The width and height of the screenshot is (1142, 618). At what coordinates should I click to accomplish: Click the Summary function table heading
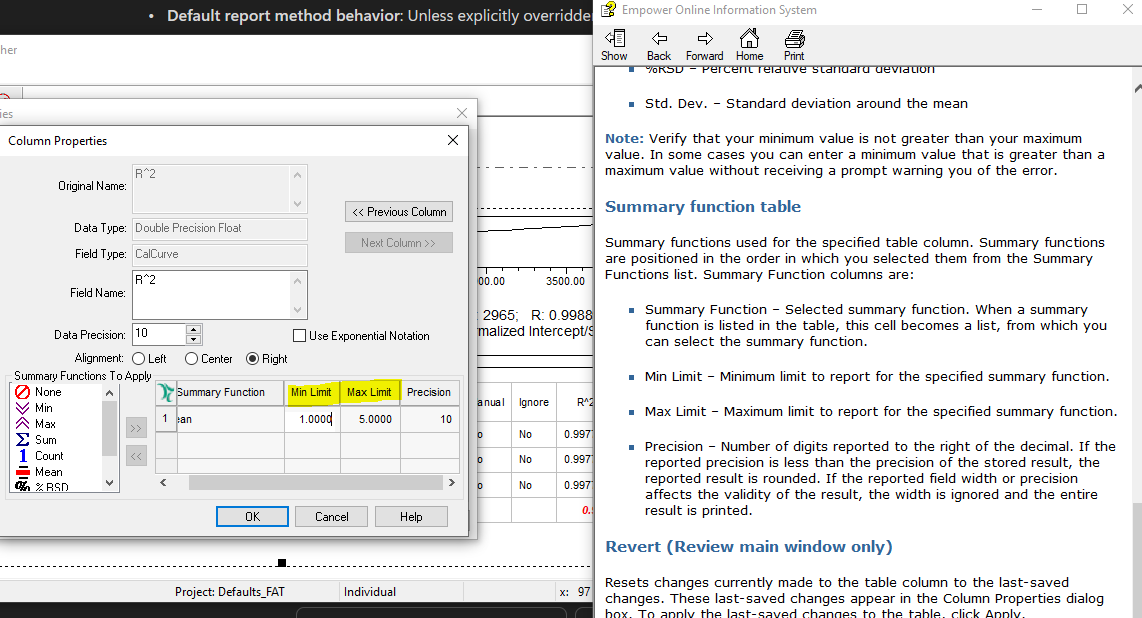(703, 207)
